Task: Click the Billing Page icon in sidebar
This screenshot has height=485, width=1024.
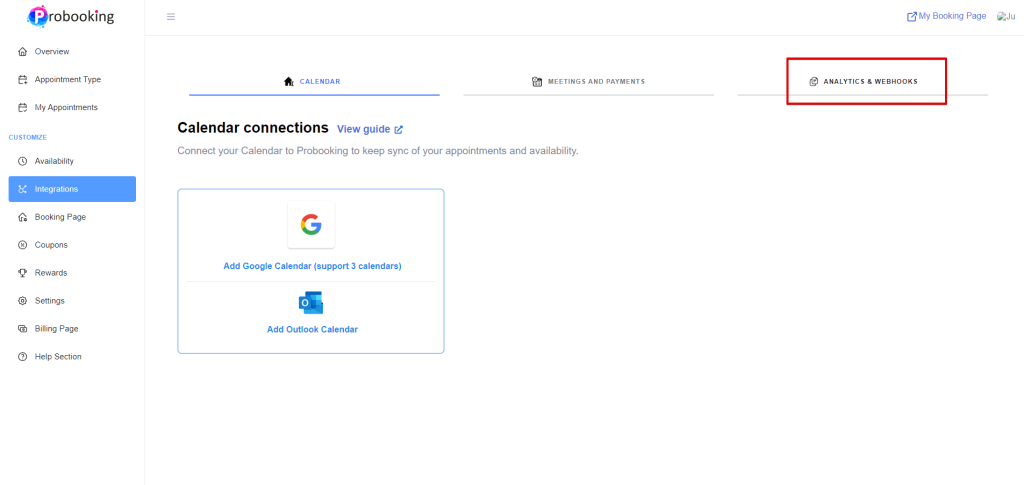Action: [x=23, y=329]
